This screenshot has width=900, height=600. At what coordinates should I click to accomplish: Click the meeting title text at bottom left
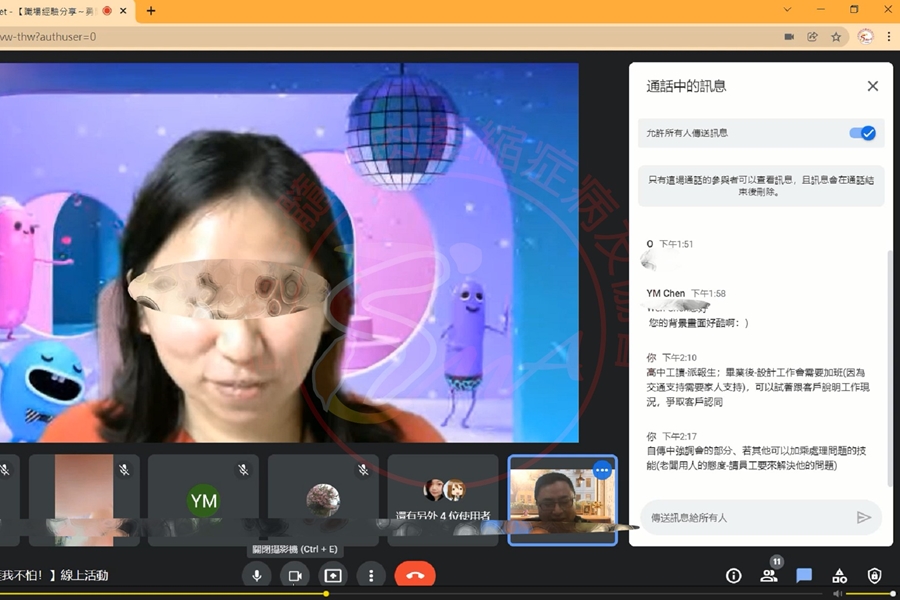(54, 575)
